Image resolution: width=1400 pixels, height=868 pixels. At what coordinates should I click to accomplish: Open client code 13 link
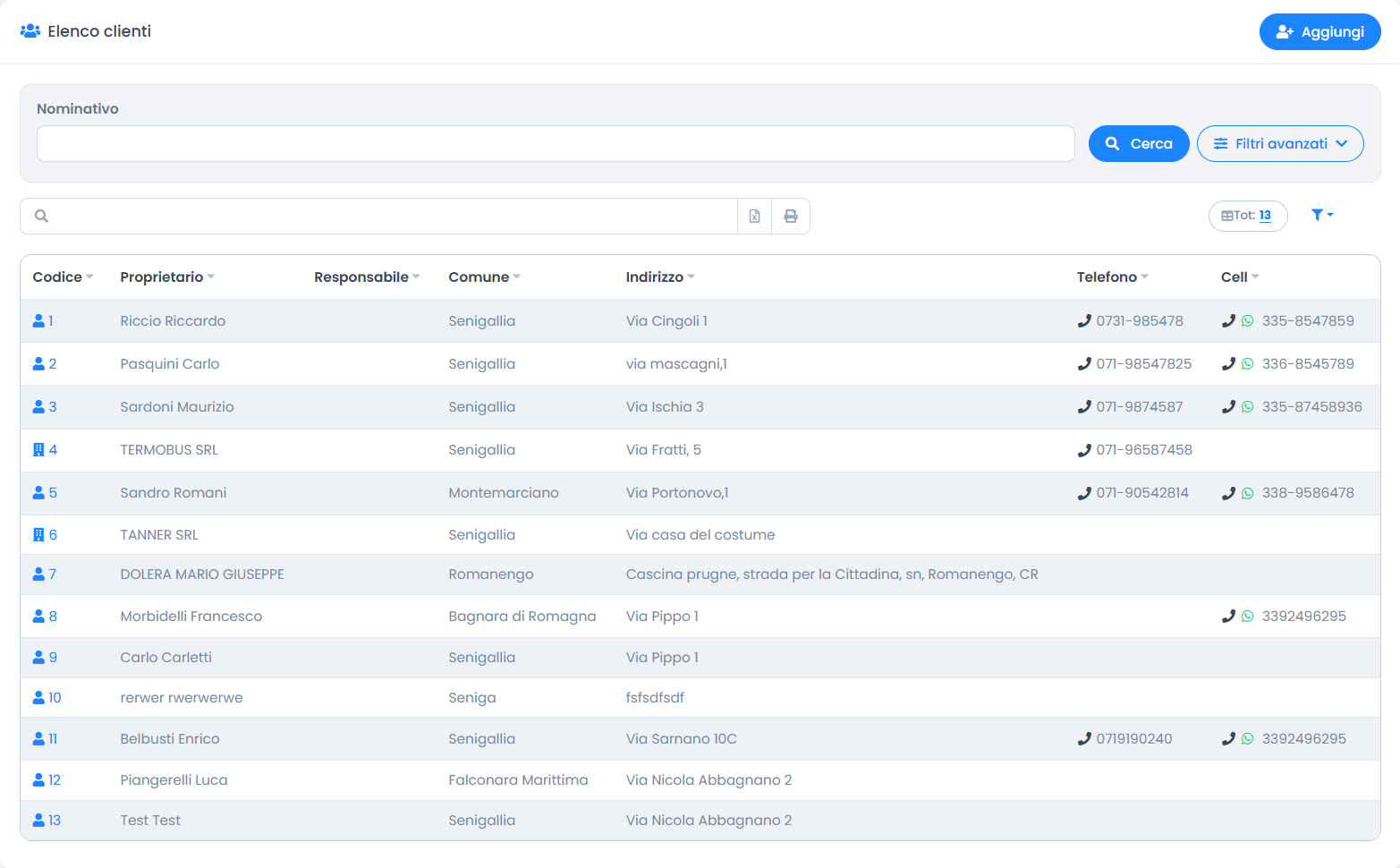pyautogui.click(x=55, y=821)
